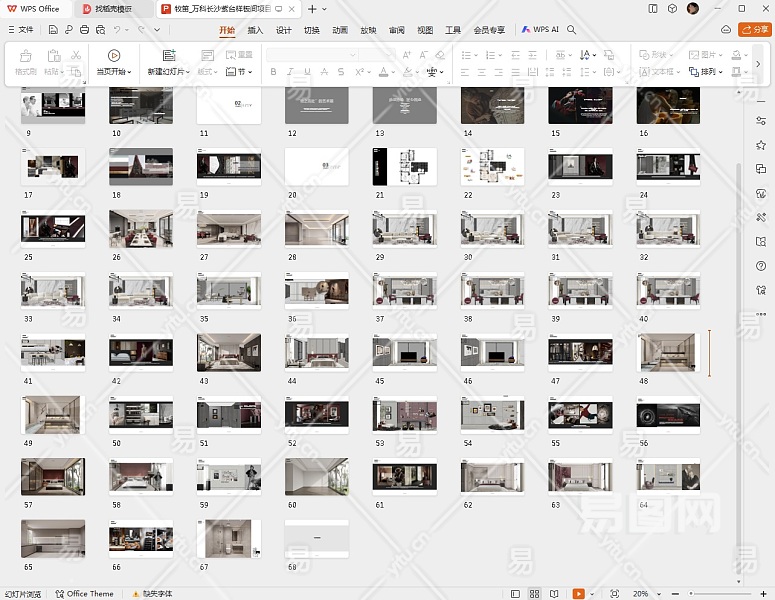Viewport: 775px width, 600px height.
Task: Open the 插入 ribbon tab
Action: click(x=255, y=30)
